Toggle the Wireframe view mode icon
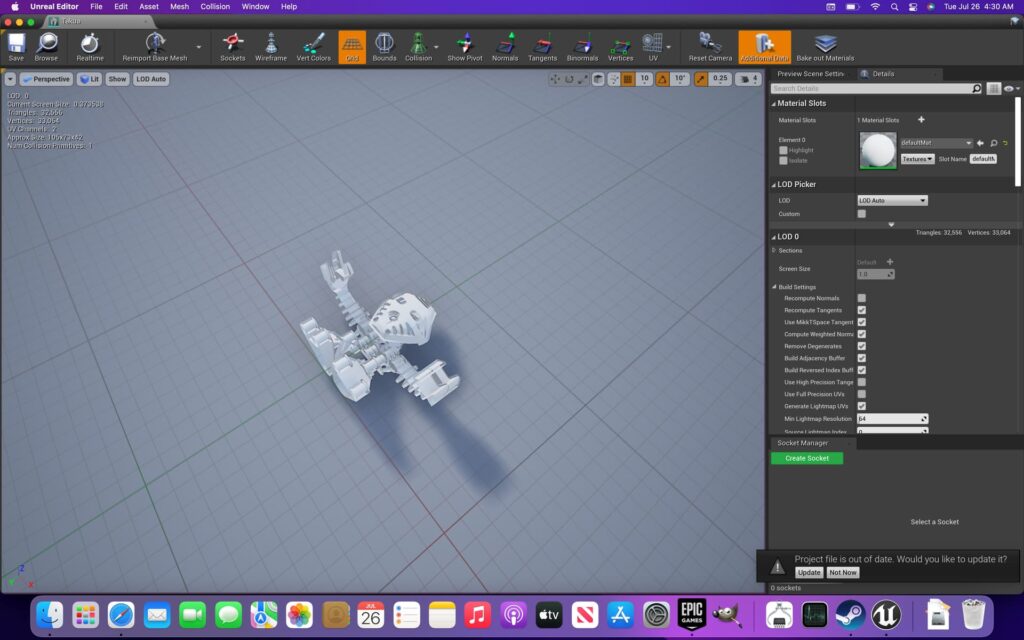 (x=270, y=45)
